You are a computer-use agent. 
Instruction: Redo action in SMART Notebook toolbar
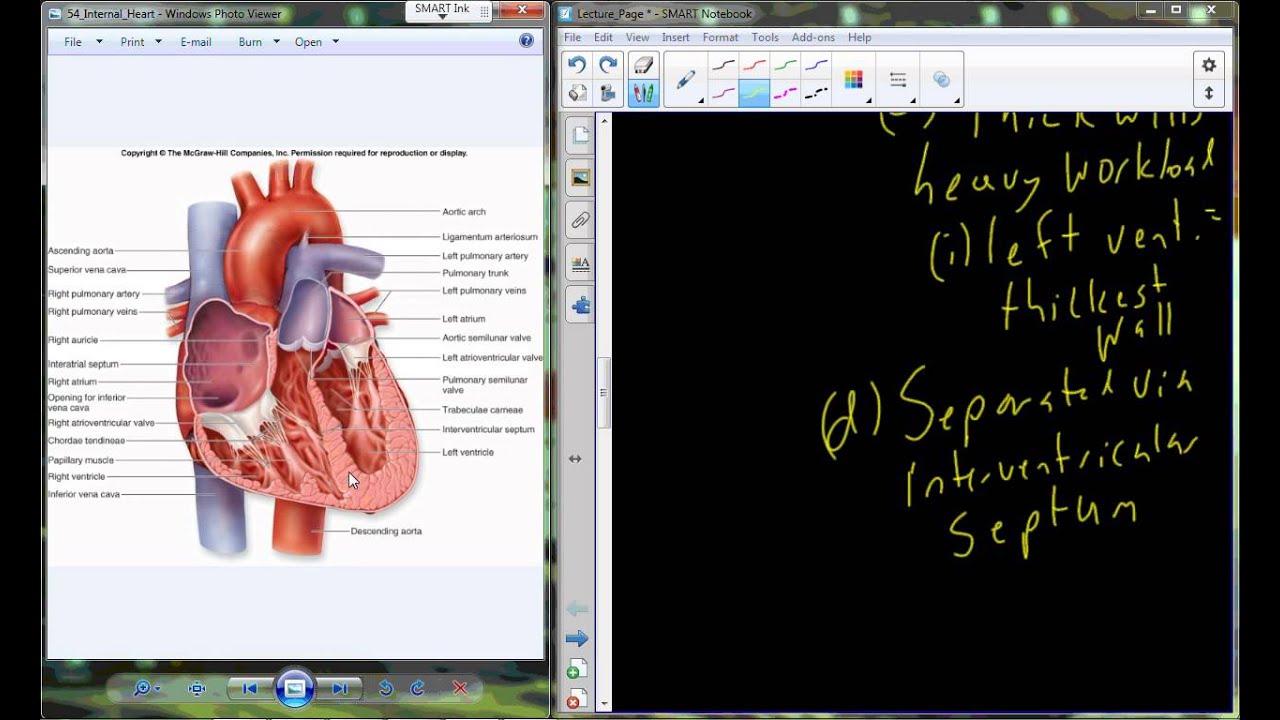607,65
